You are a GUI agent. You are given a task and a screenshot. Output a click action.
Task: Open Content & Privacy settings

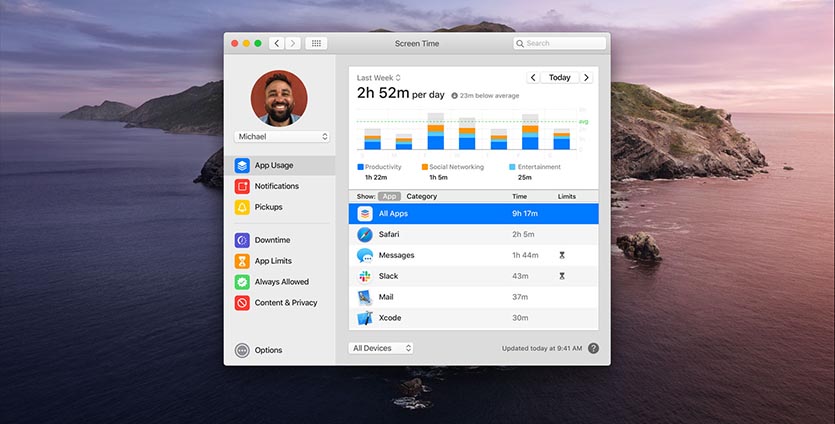pos(284,303)
